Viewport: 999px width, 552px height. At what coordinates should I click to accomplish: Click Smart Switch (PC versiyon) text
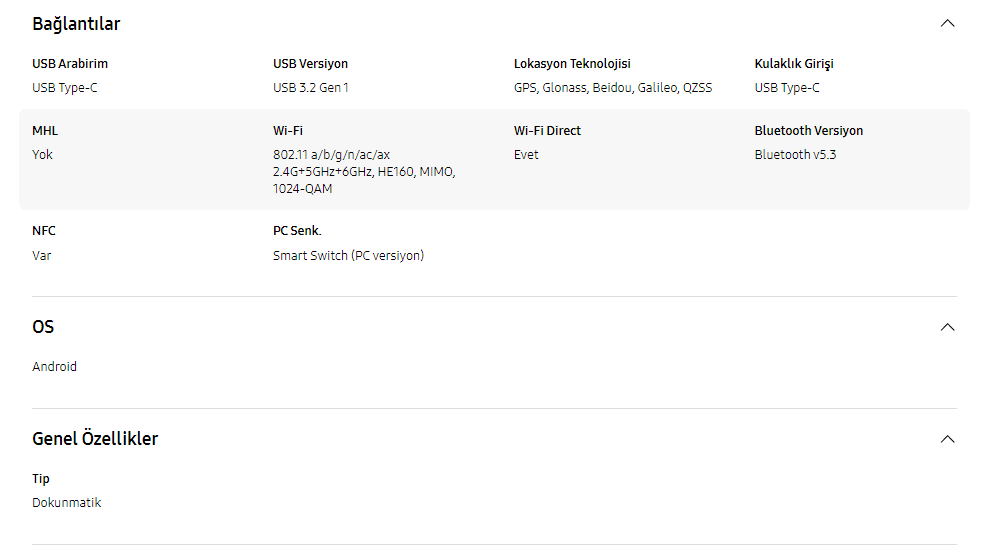pyautogui.click(x=349, y=256)
